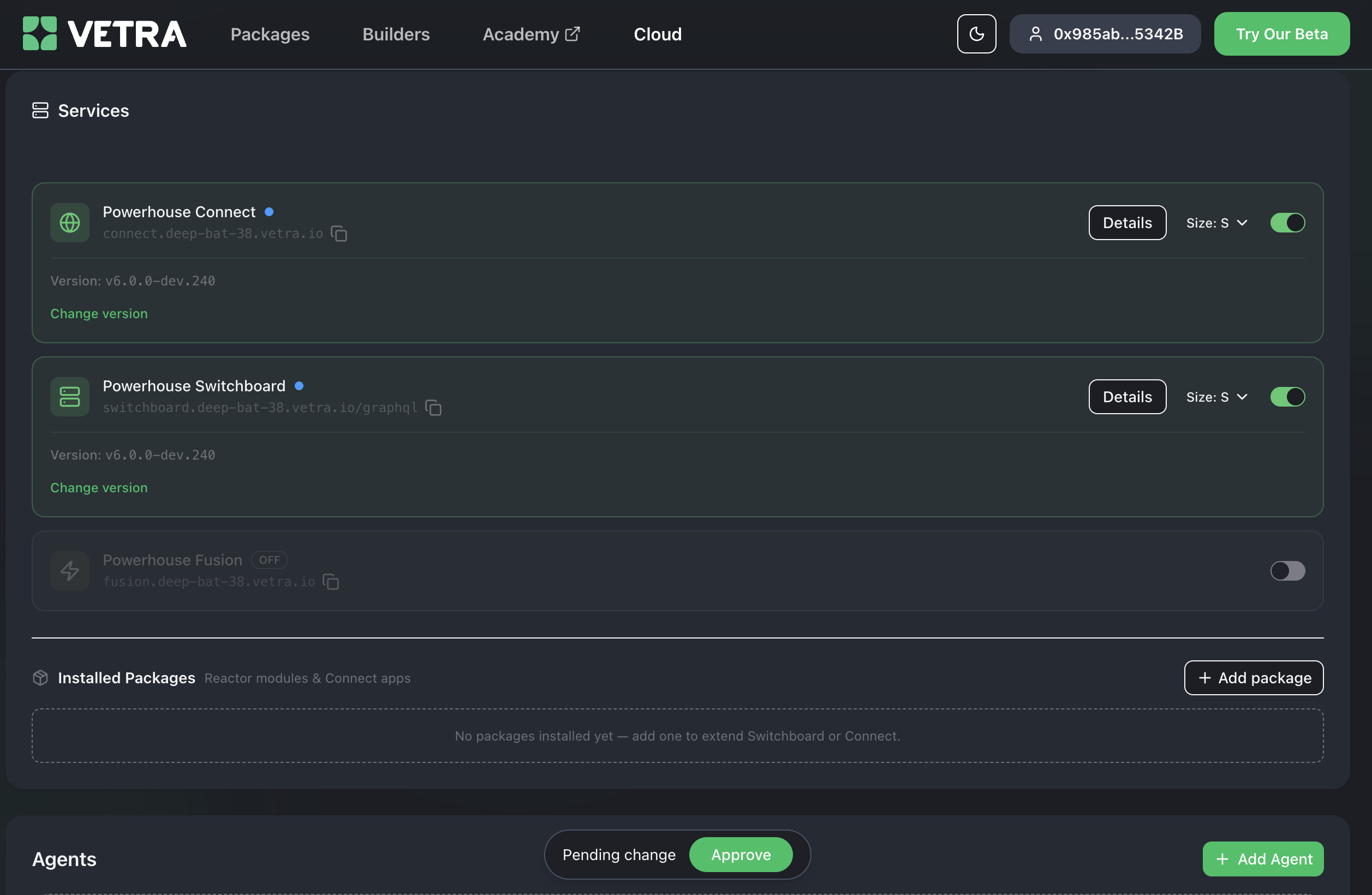Click the Add package button
The width and height of the screenshot is (1372, 895).
(1254, 678)
